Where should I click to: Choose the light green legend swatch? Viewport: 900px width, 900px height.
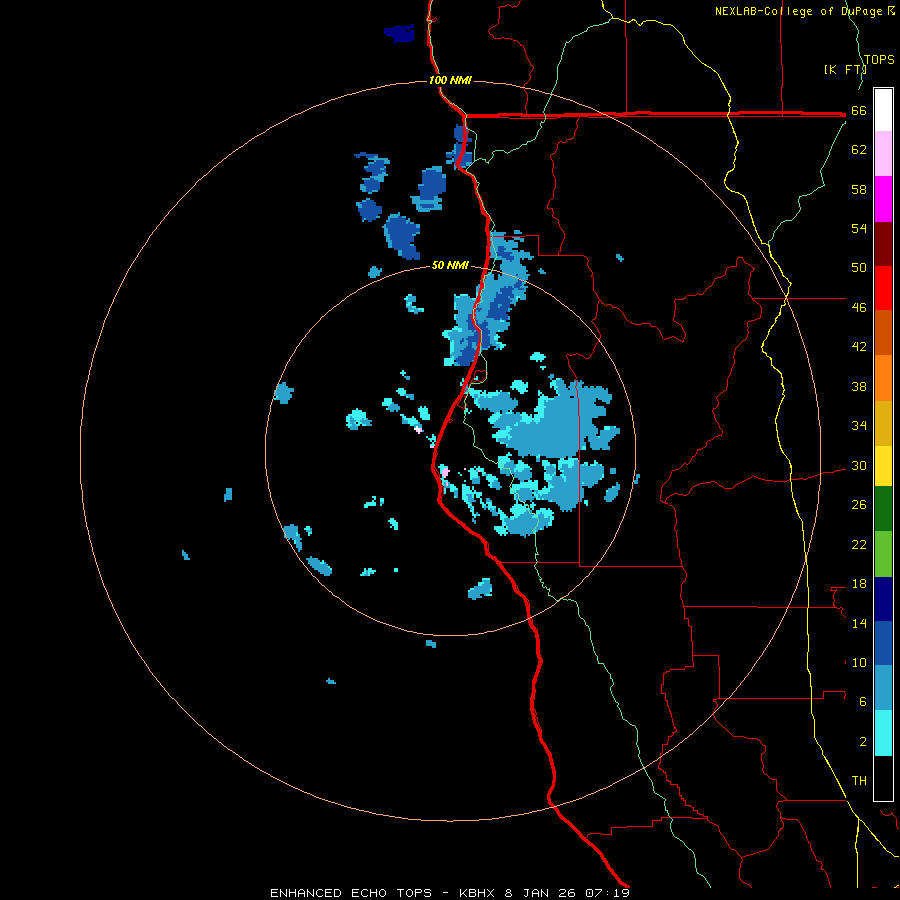coord(883,554)
